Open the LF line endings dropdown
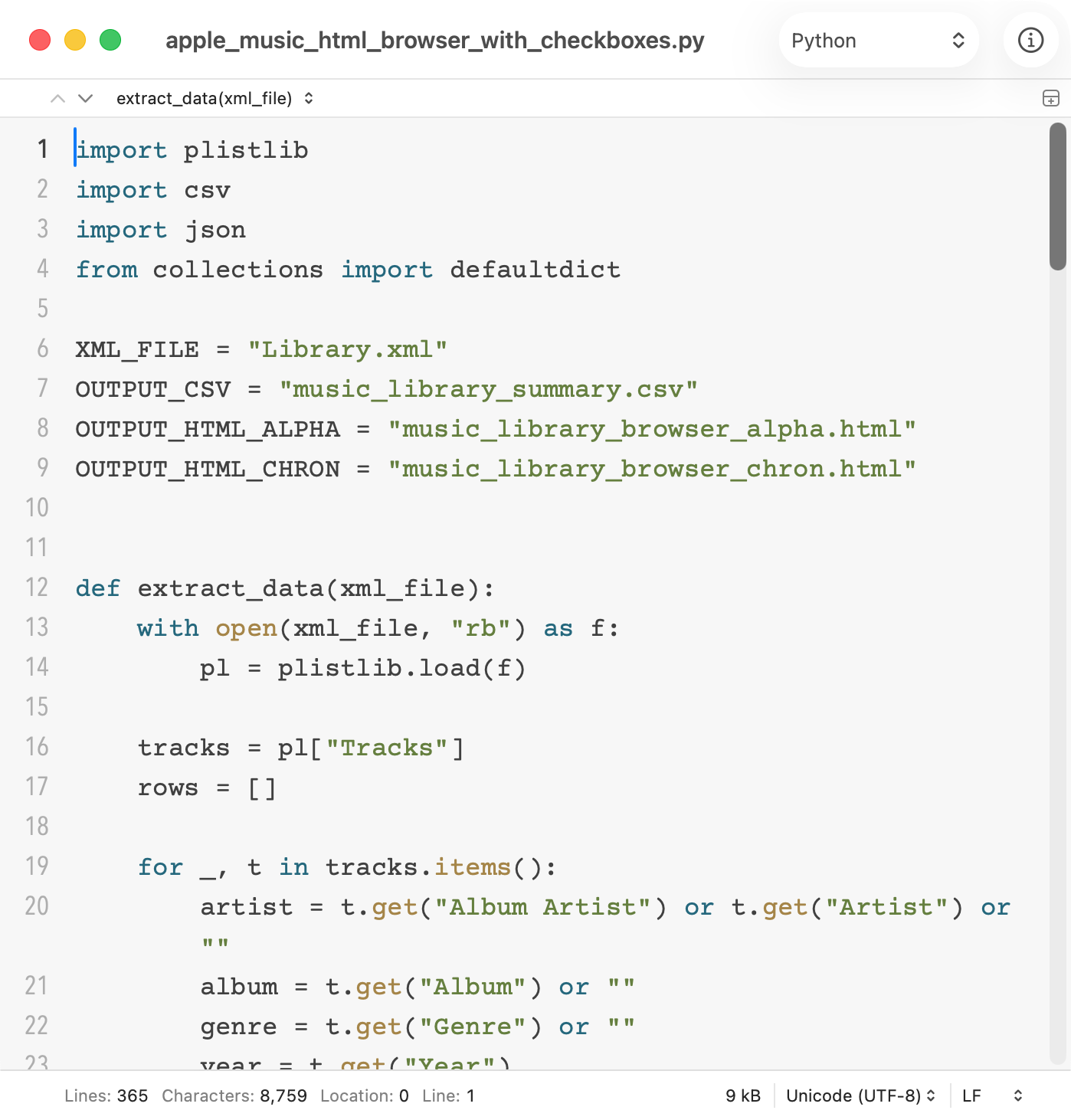 pos(992,1095)
